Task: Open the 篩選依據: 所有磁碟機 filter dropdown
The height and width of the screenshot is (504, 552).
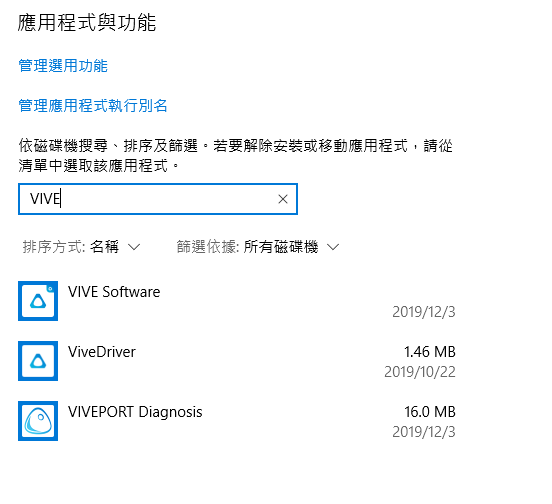Action: 258,247
